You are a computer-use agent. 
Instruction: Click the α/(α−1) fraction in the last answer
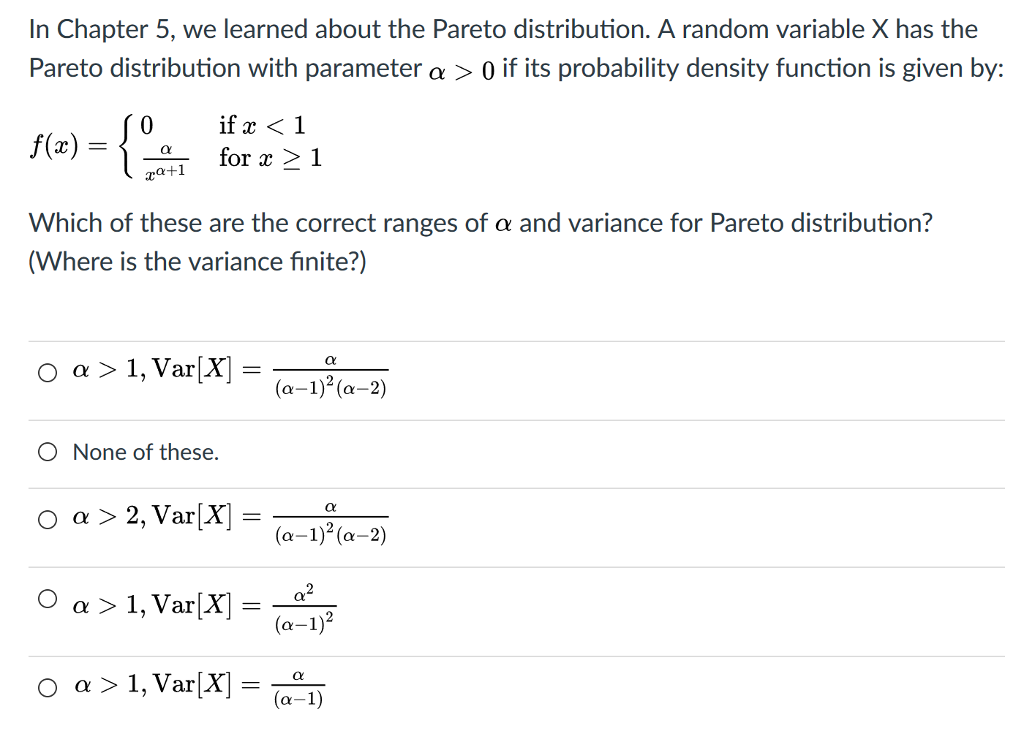click(x=299, y=689)
